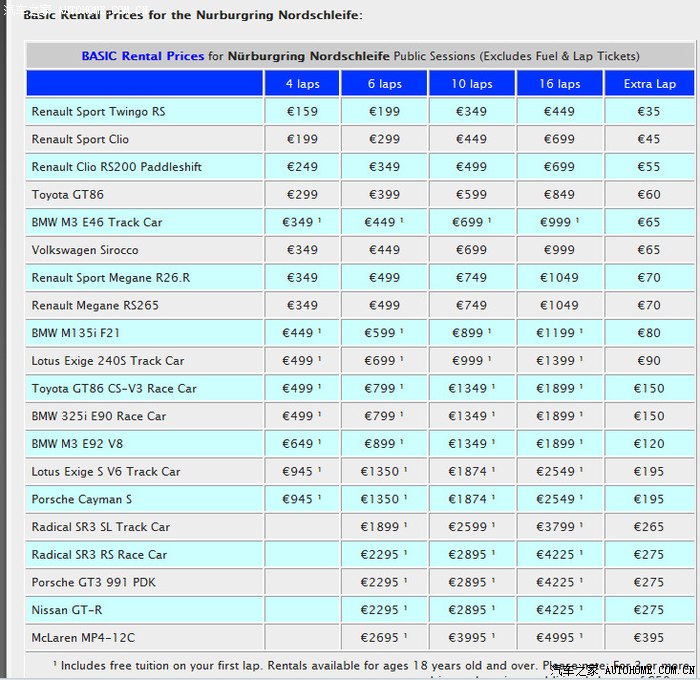Select the Porsche Cayman S car name
The width and height of the screenshot is (700, 680).
coord(81,499)
